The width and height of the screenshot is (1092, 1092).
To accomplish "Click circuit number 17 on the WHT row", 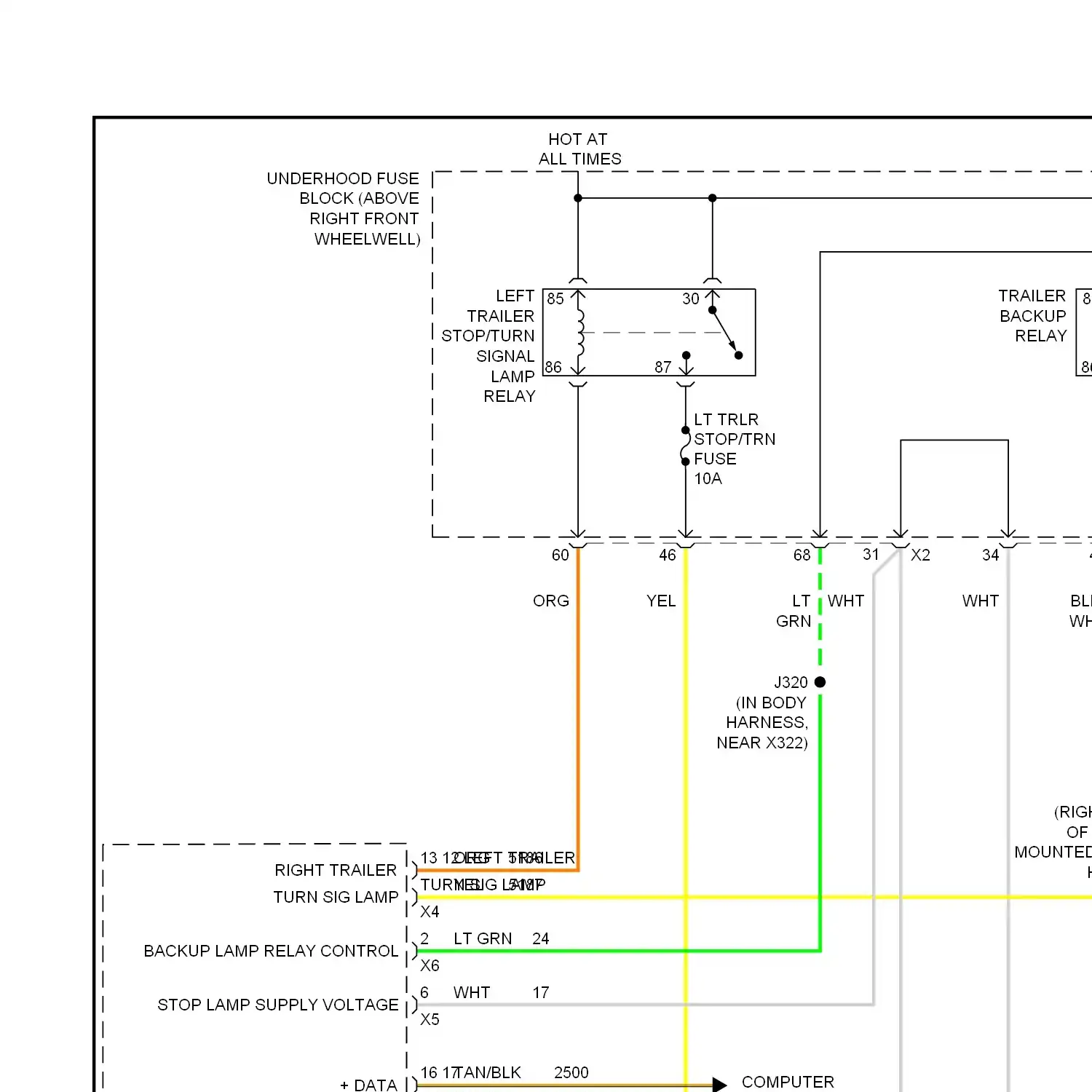I will 541,993.
